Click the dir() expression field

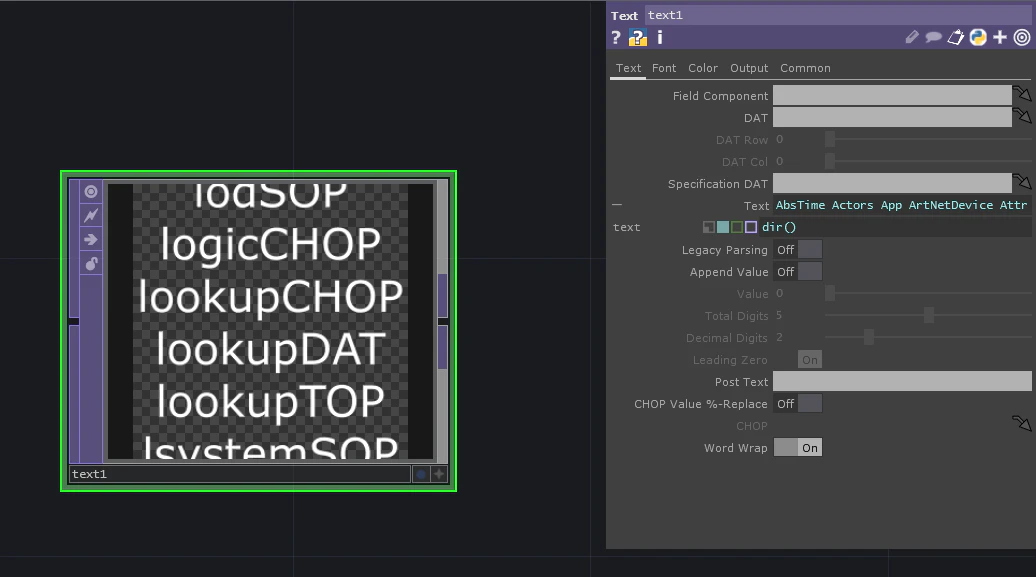895,227
